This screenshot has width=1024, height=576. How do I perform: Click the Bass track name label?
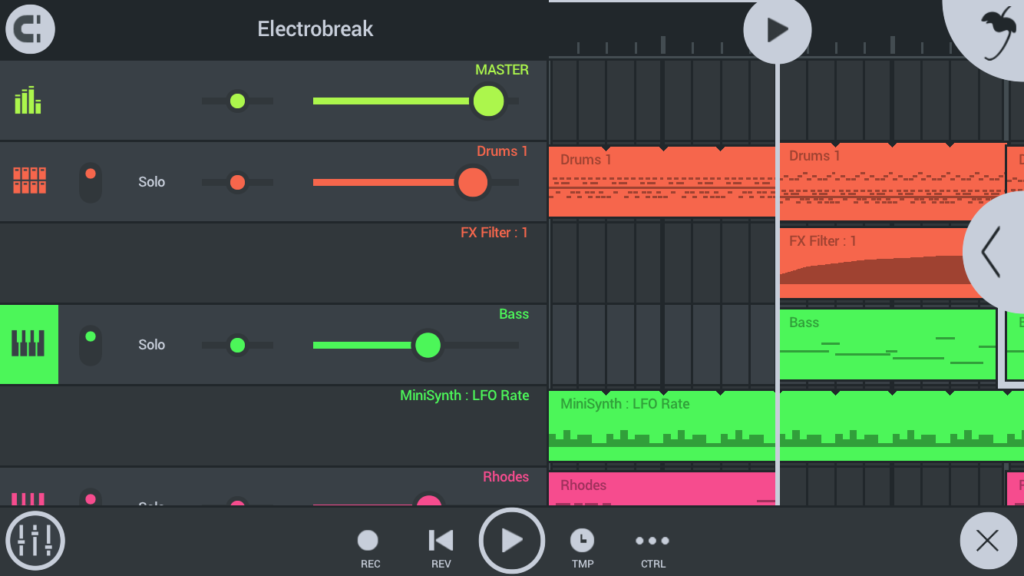(x=513, y=314)
